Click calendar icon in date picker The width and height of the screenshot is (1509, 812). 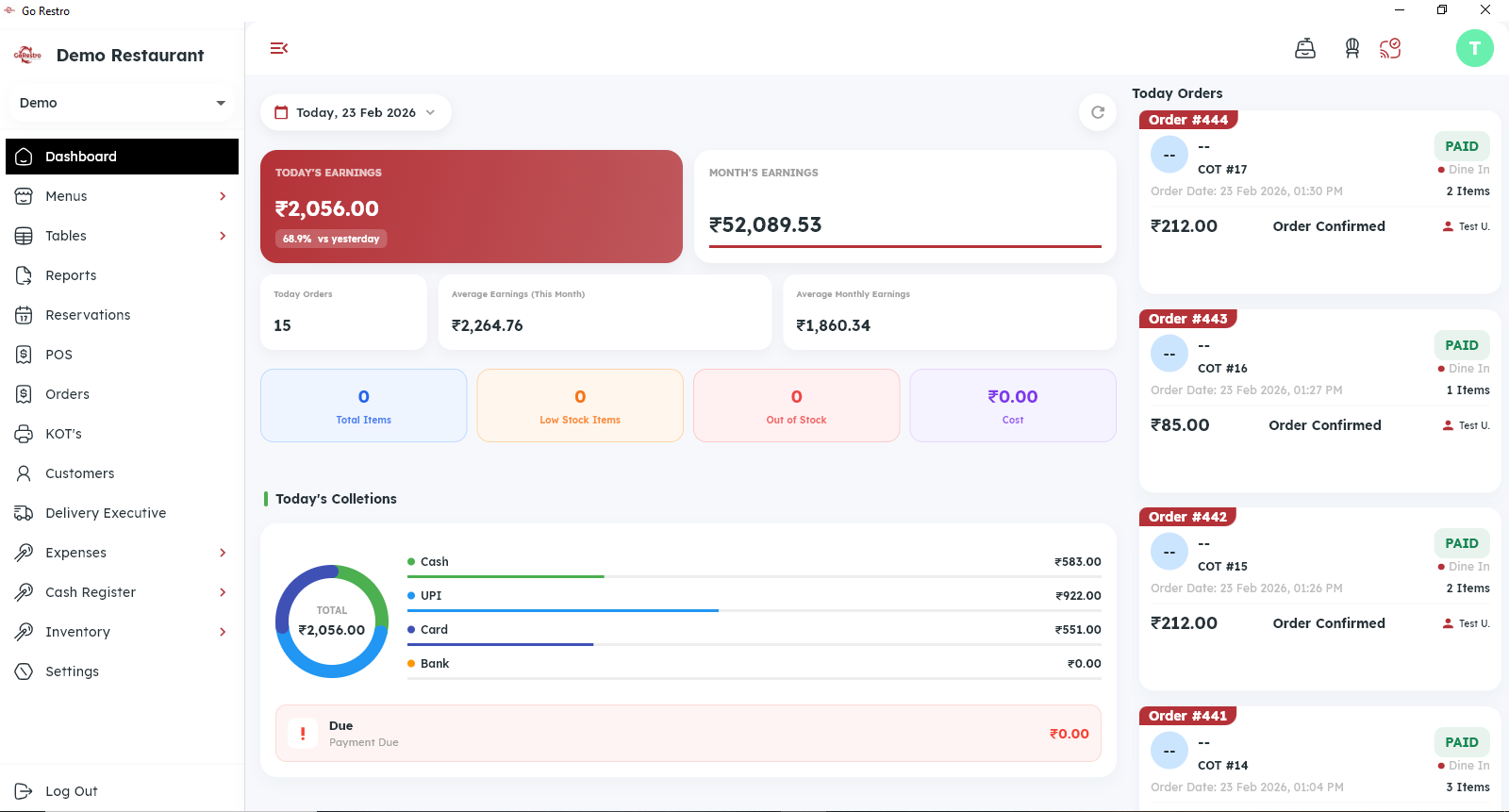(x=281, y=112)
